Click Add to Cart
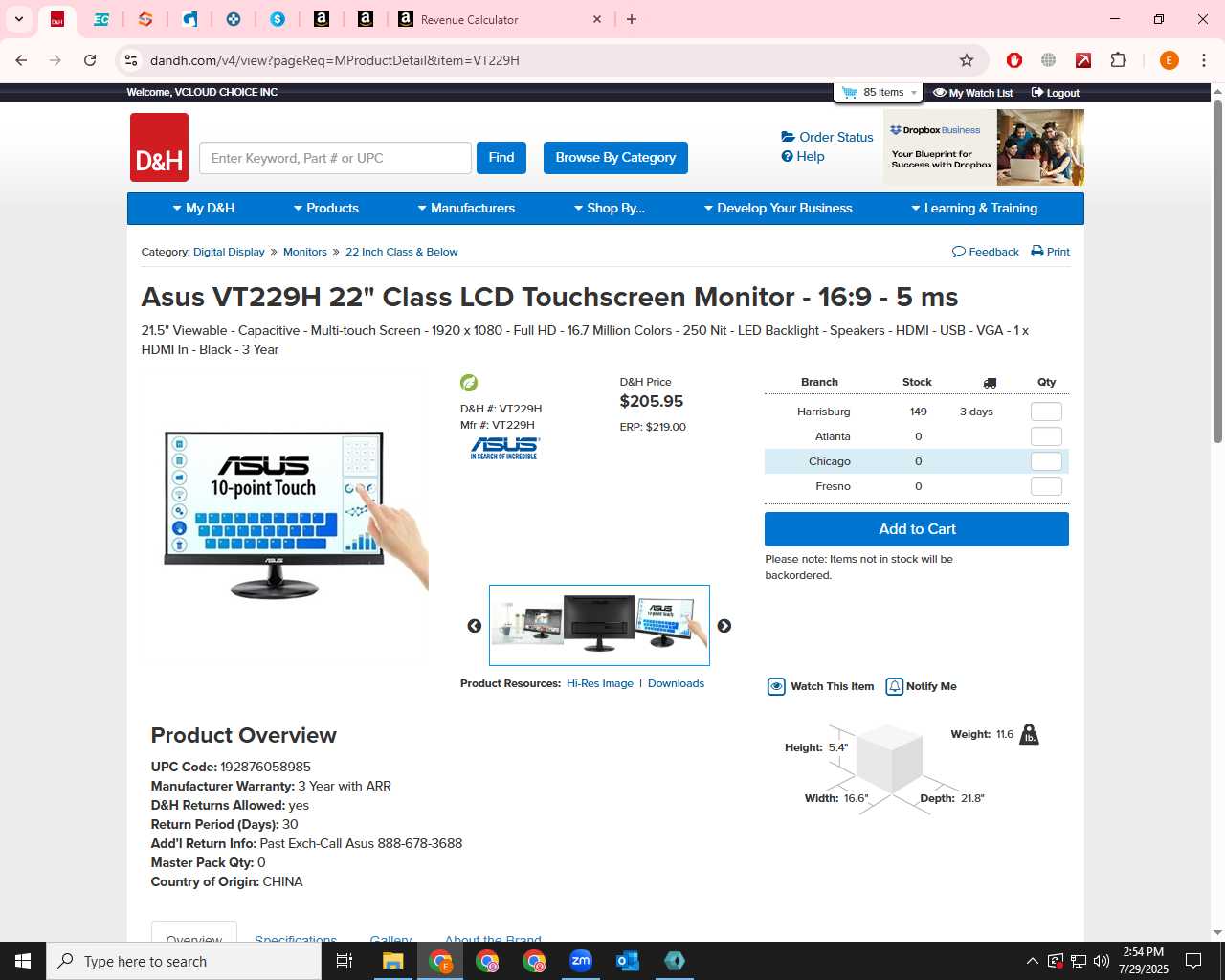The height and width of the screenshot is (980, 1225). pyautogui.click(x=917, y=529)
